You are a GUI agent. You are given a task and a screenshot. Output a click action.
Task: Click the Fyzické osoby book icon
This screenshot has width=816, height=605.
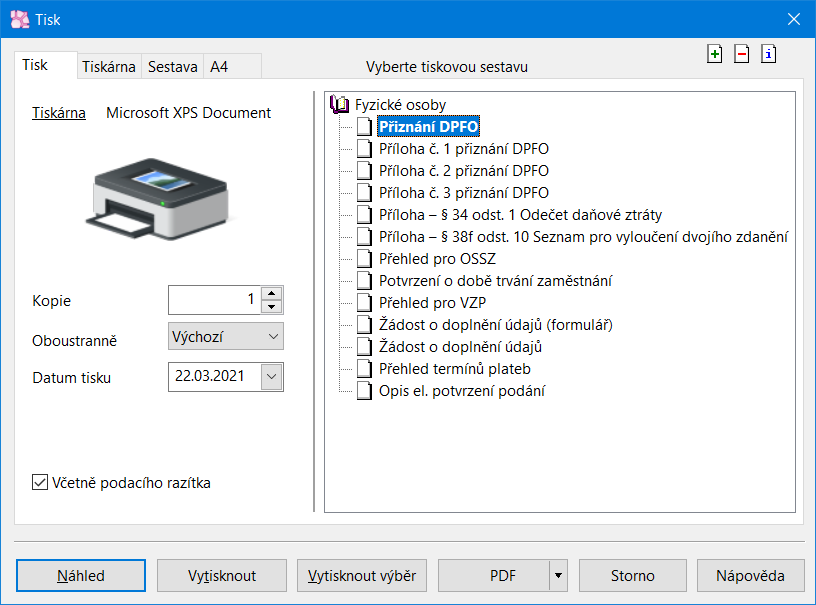[x=340, y=105]
